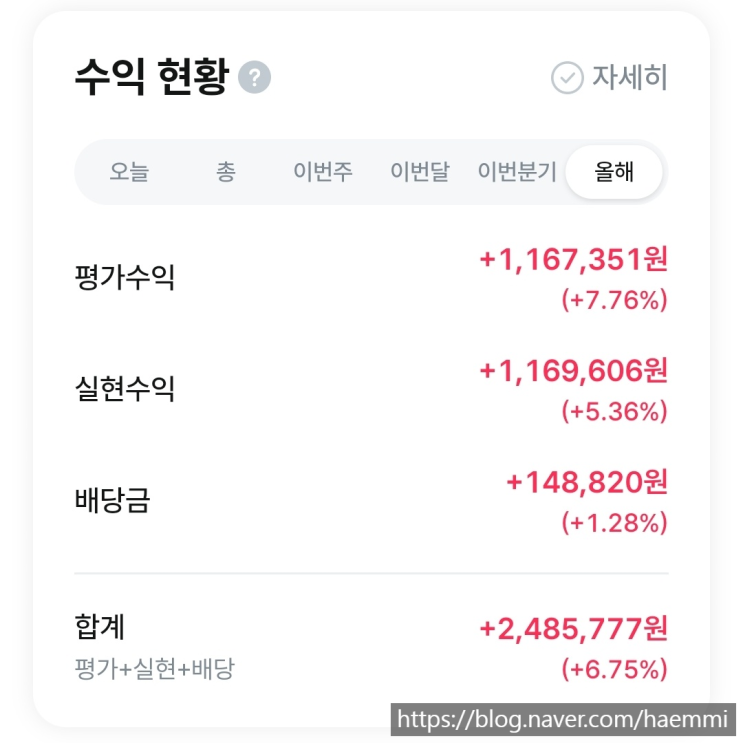Select the 올해 tab
Viewport: 743px width, 743px height.
(614, 172)
